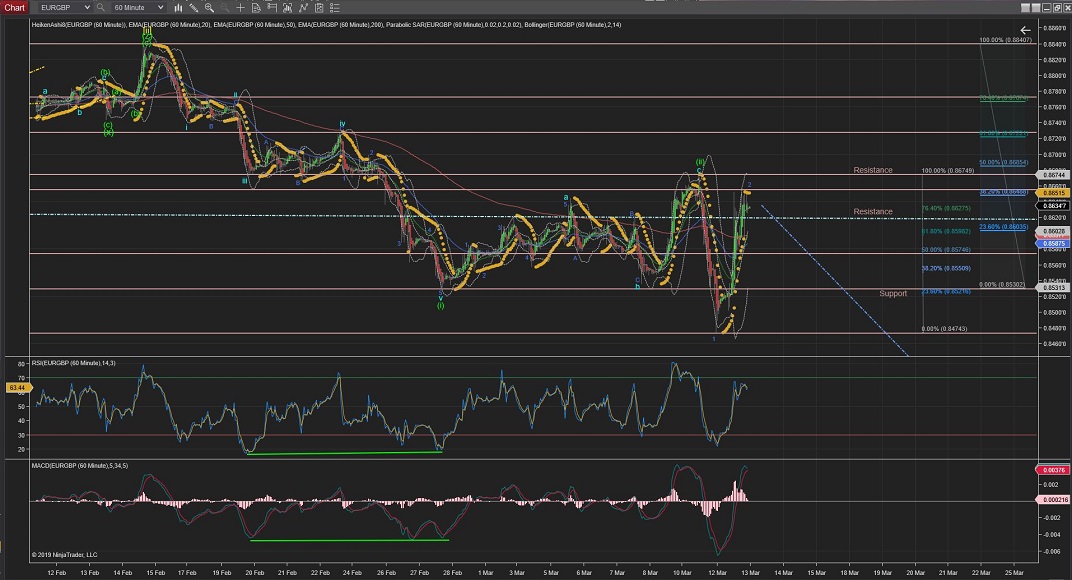Select the Support label

[893, 293]
